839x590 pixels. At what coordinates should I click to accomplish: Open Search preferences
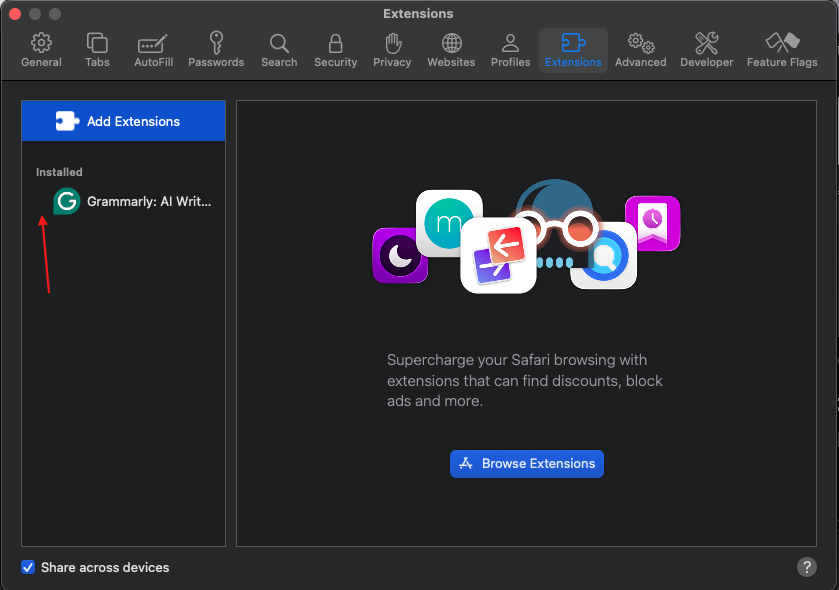(279, 50)
